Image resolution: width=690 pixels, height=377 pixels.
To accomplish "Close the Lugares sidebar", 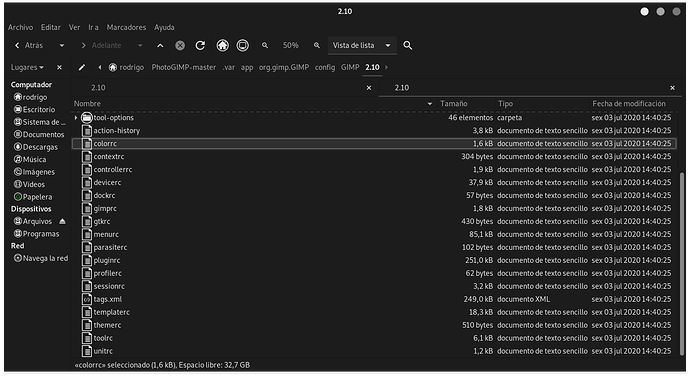I will pyautogui.click(x=59, y=67).
